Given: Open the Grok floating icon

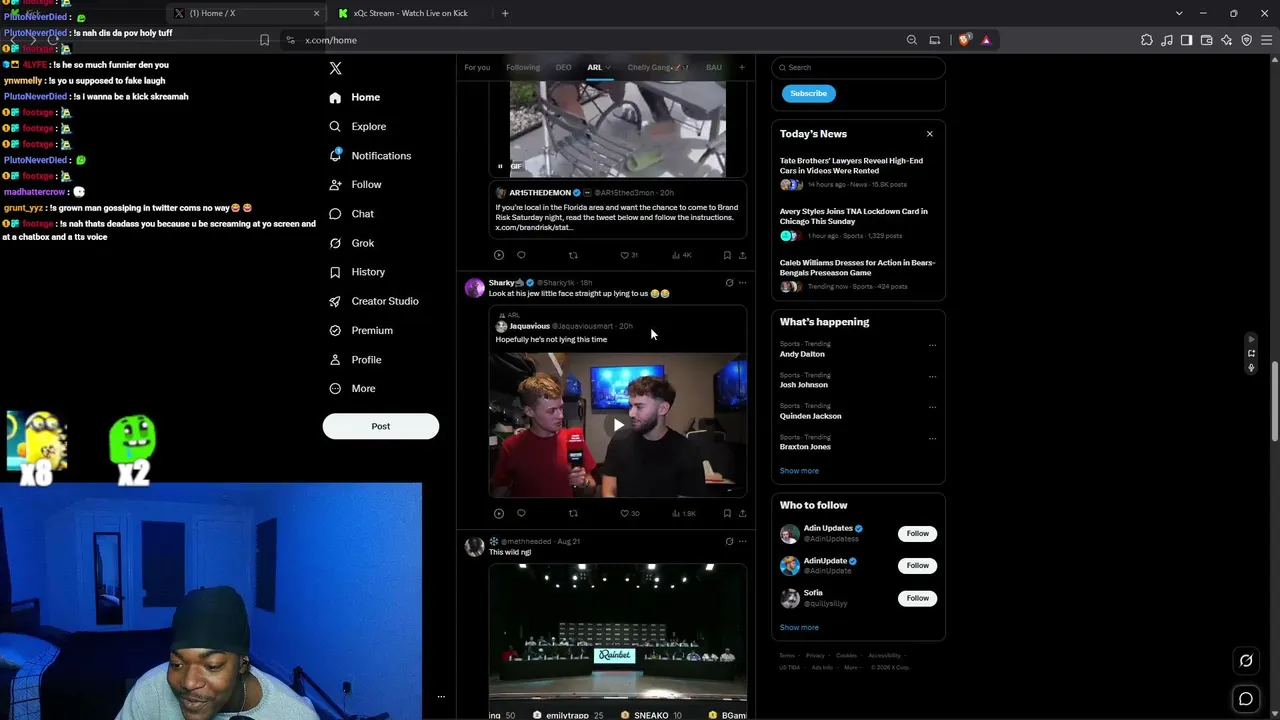Looking at the screenshot, I should pos(1246,660).
